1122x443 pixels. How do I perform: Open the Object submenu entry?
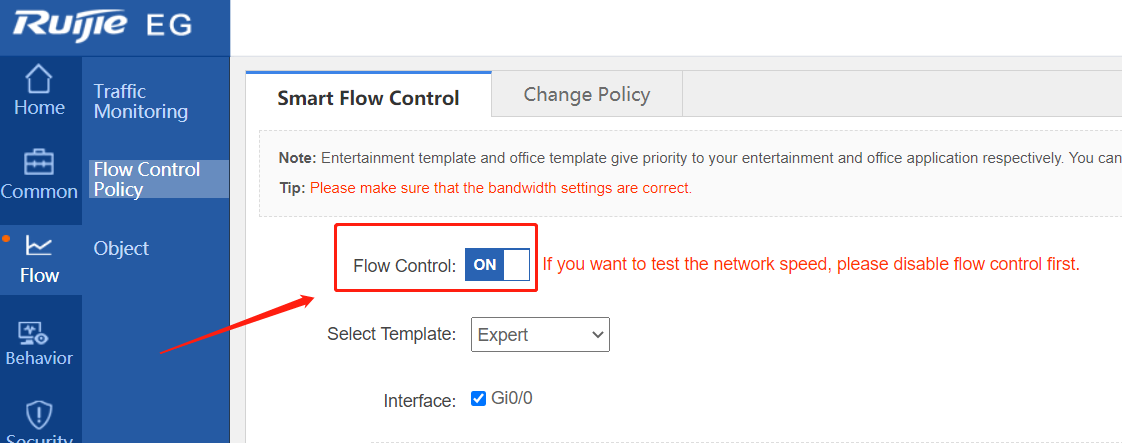tap(122, 248)
